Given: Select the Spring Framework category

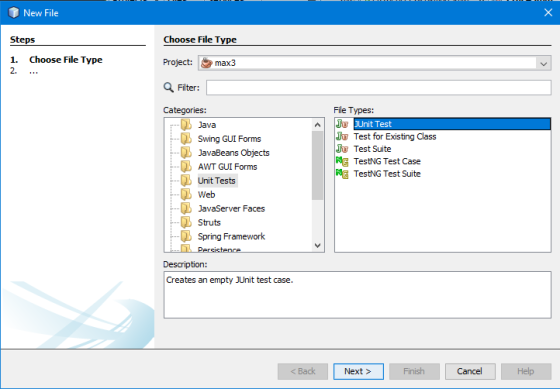Looking at the screenshot, I should click(231, 236).
